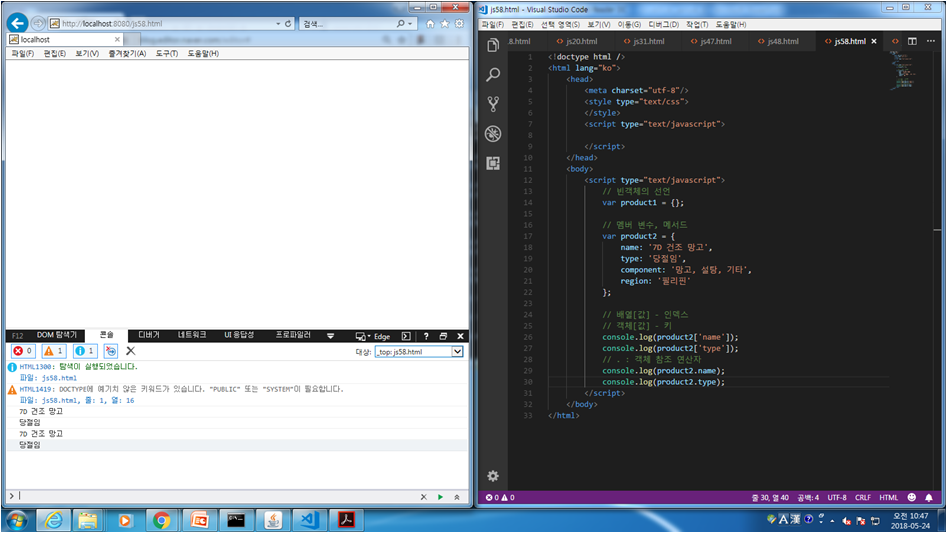Open VS Code 파일(F) menu
This screenshot has width=947, height=533.
coord(492,24)
